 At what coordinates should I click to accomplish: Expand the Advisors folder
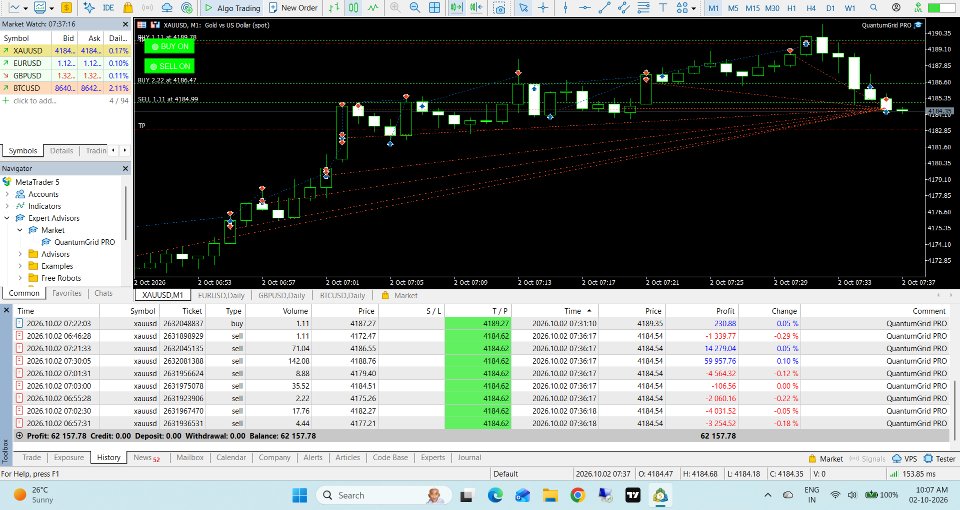pos(20,254)
